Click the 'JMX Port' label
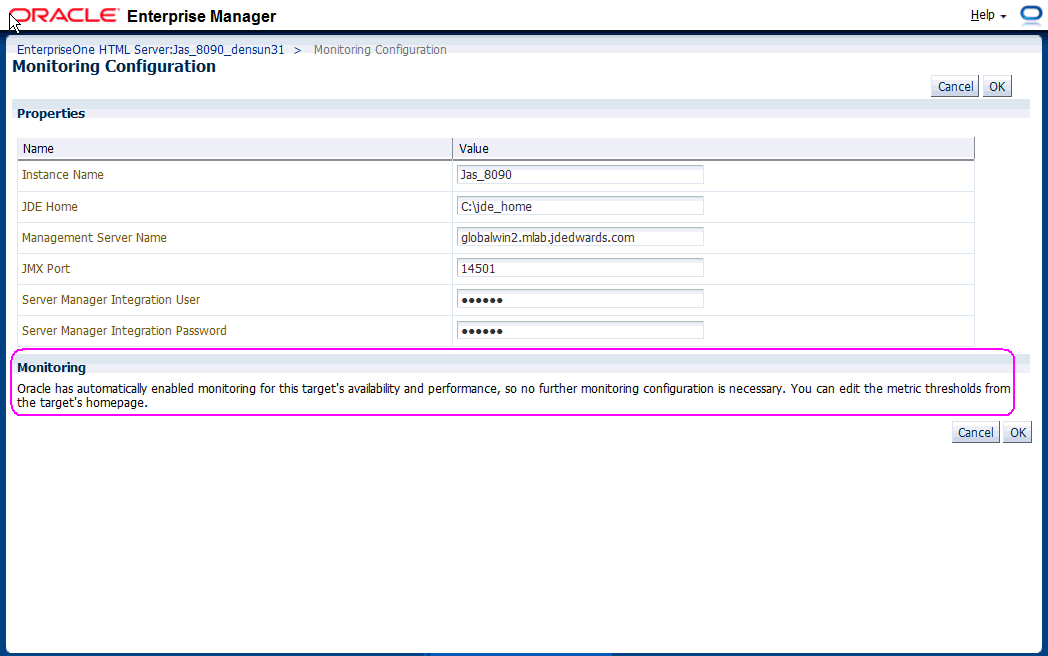This screenshot has height=656, width=1048. click(45, 269)
